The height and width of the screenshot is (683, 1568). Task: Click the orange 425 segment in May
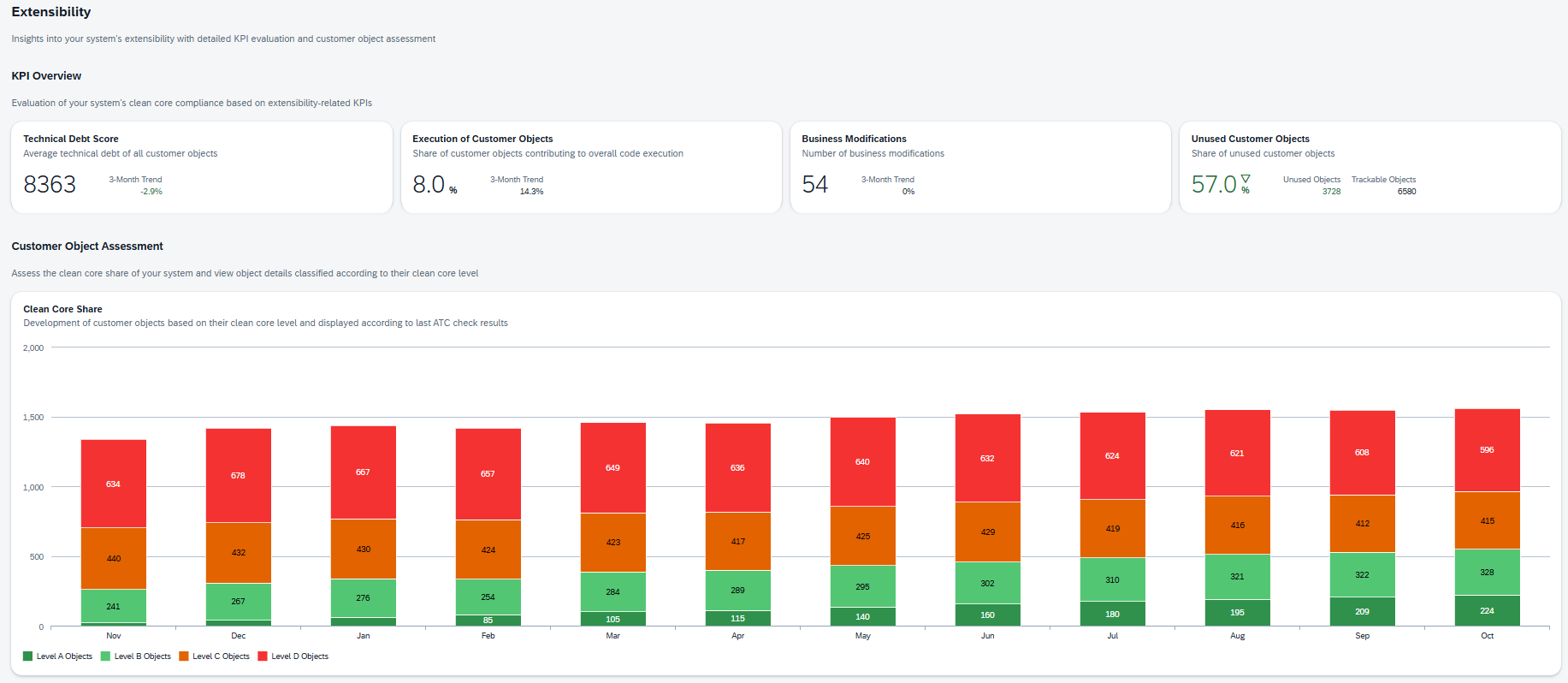point(863,537)
